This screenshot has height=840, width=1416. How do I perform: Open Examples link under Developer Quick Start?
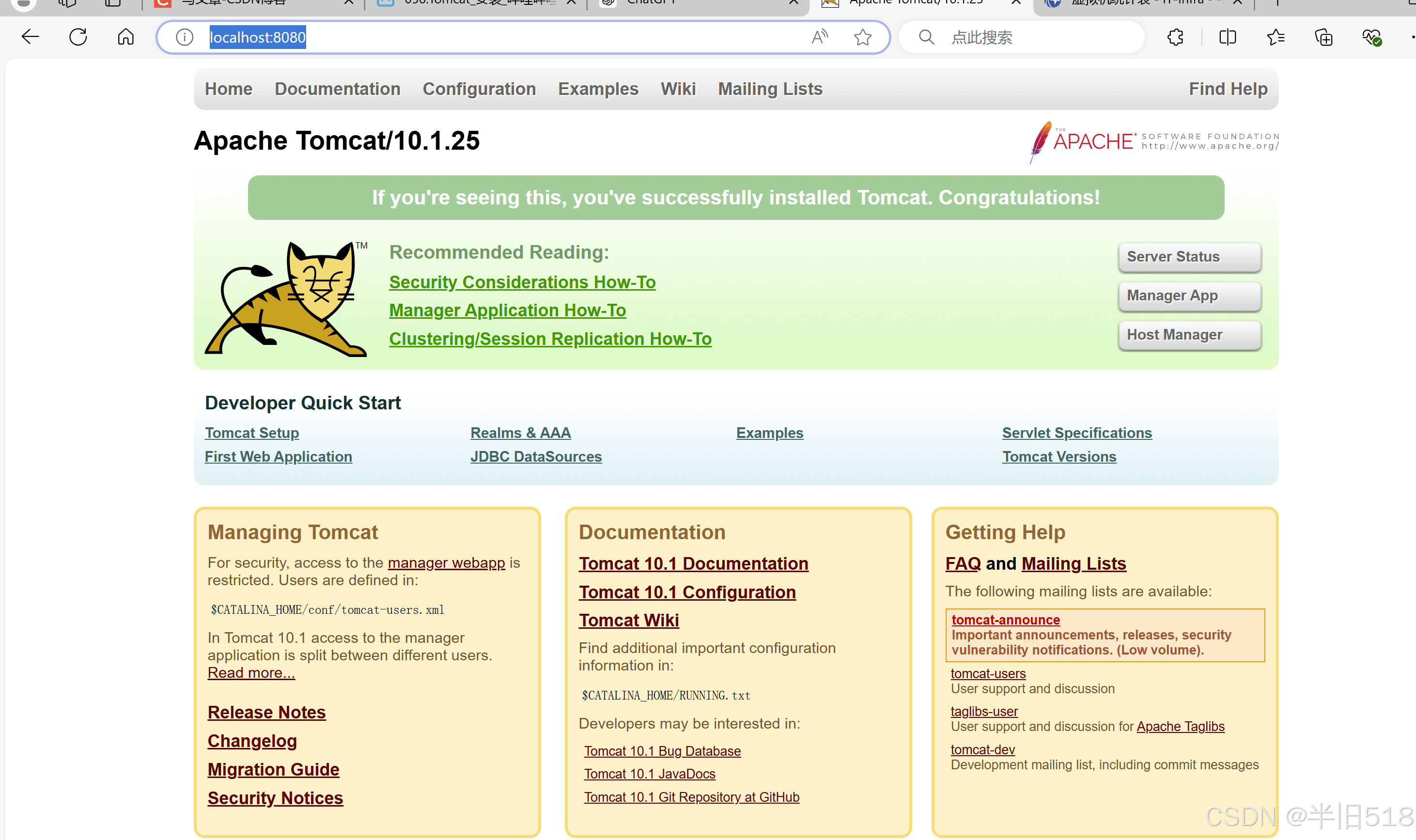coord(770,433)
